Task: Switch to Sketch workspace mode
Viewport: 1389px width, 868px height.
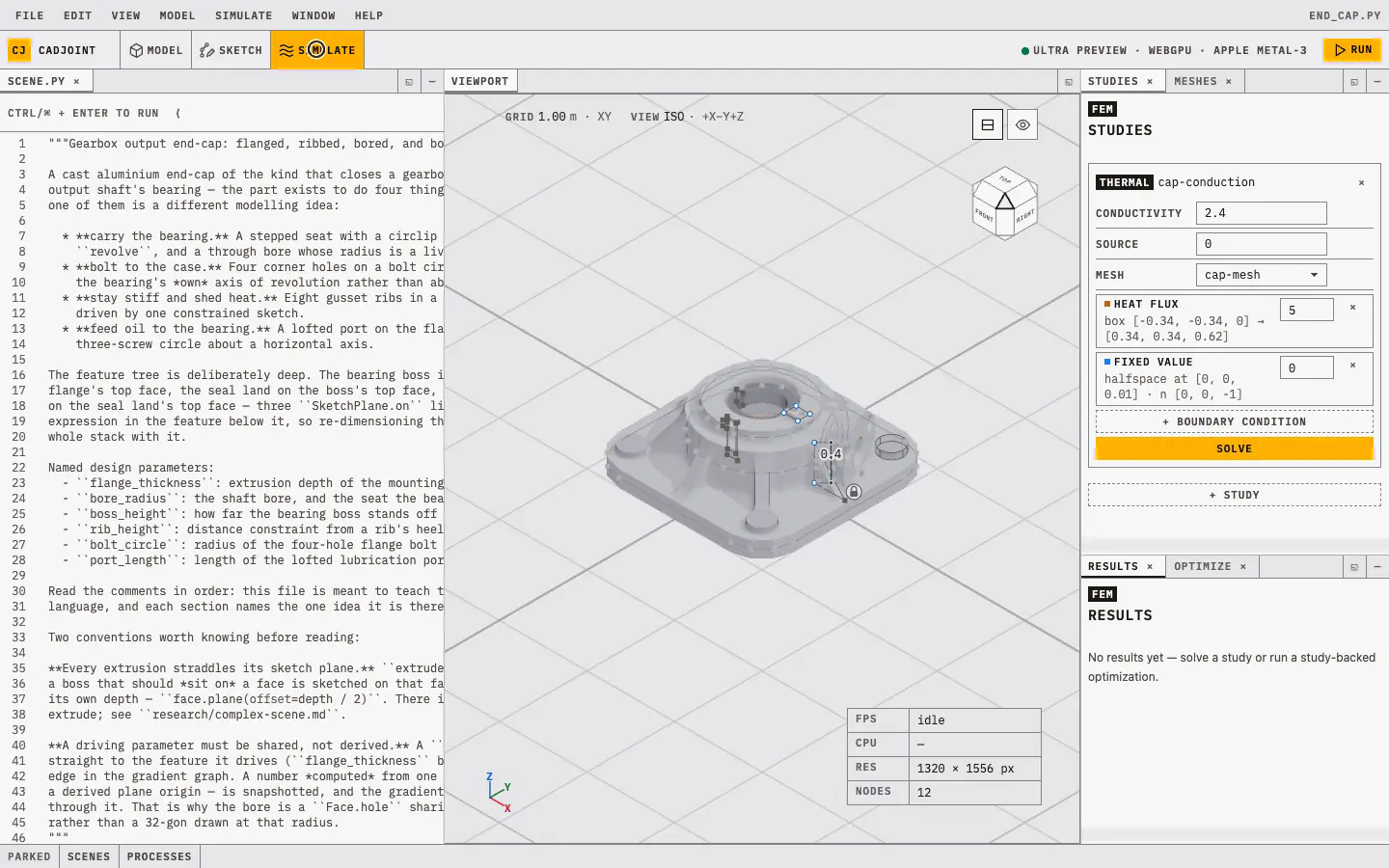Action: [x=231, y=50]
